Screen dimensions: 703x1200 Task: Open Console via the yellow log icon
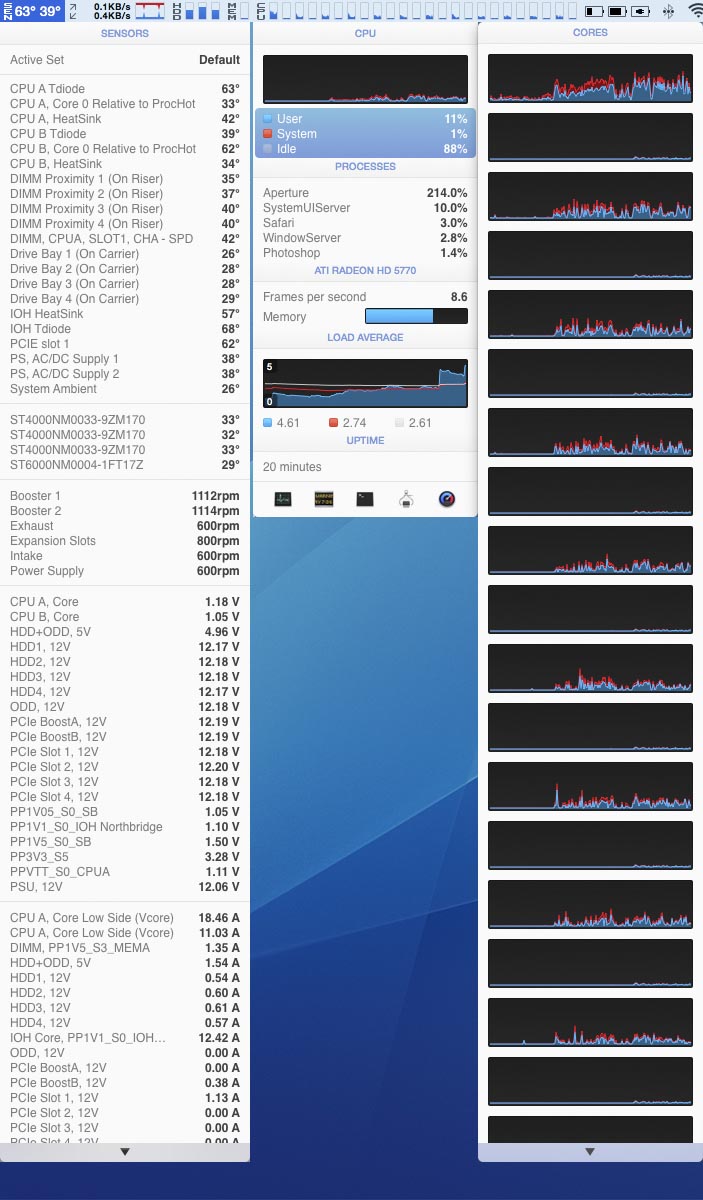pos(324,499)
